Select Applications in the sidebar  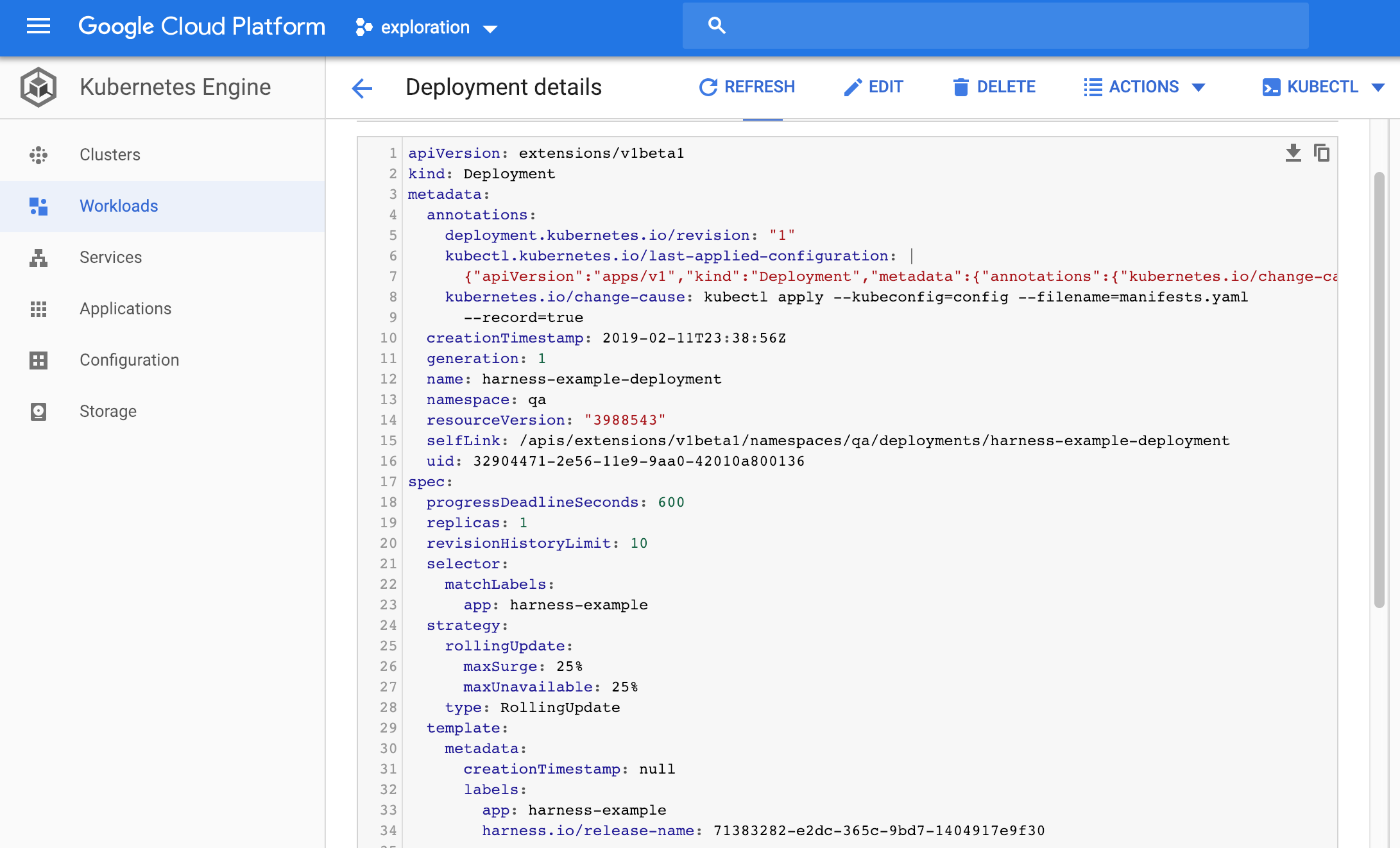pyautogui.click(x=162, y=309)
